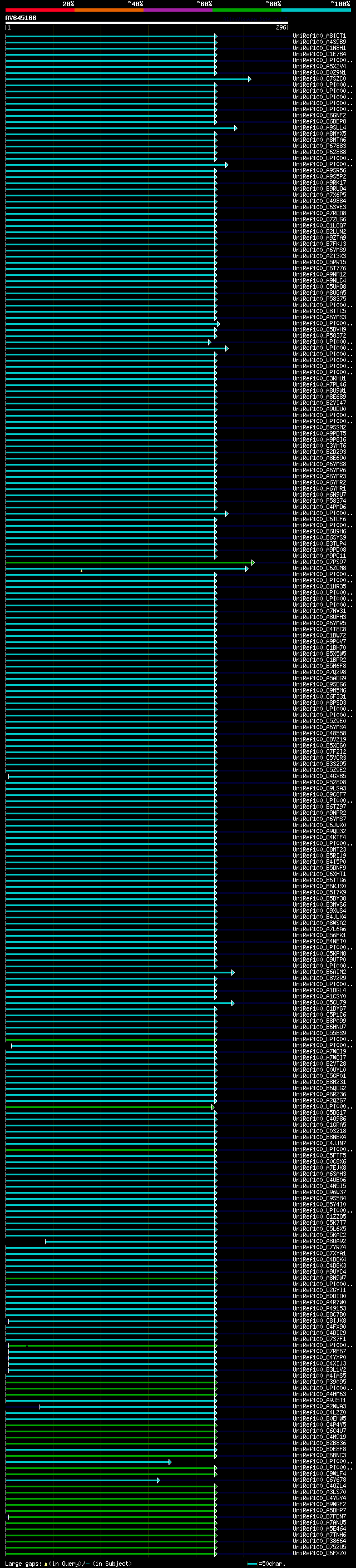The image size is (356, 1568).
Task: Select the UniRef100_A8UFH3 label
Action: click(x=319, y=617)
